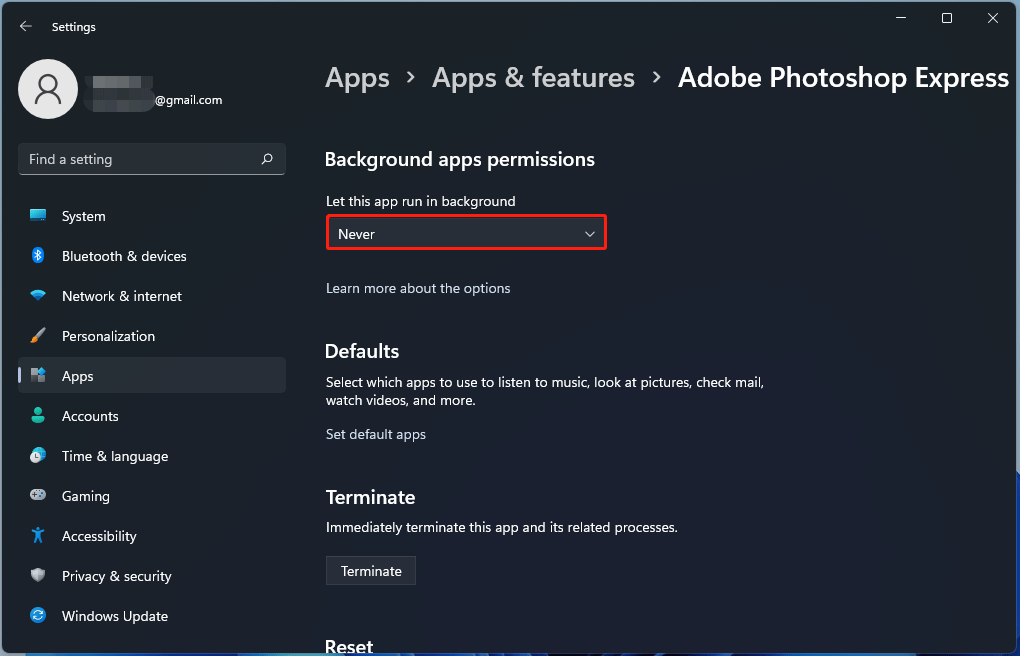
Task: Open Windows Update page
Action: [152, 616]
